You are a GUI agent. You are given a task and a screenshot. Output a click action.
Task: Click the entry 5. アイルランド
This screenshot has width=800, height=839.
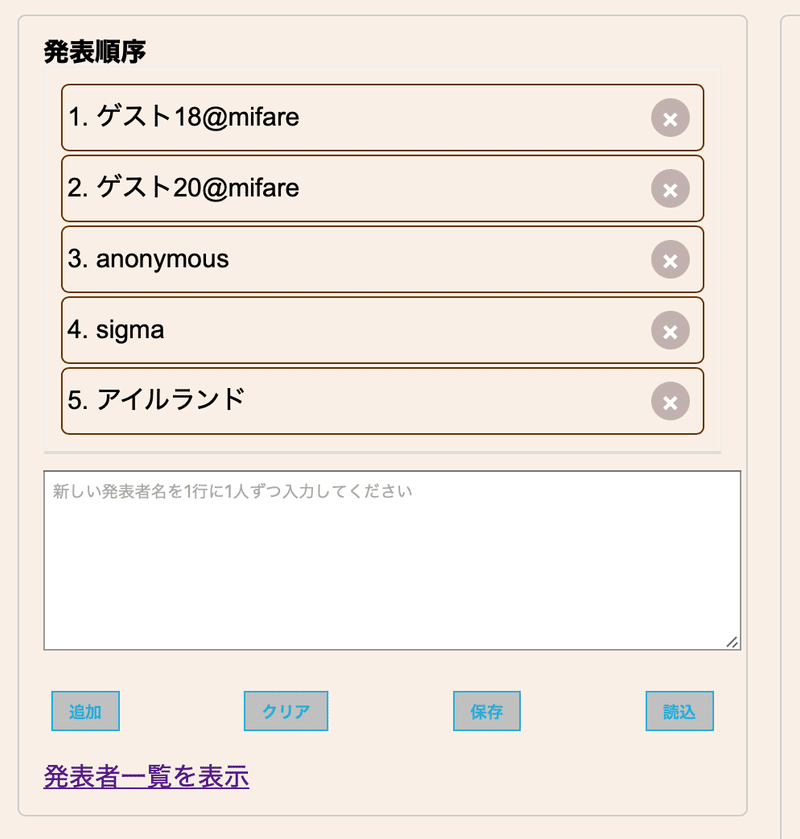click(300, 401)
